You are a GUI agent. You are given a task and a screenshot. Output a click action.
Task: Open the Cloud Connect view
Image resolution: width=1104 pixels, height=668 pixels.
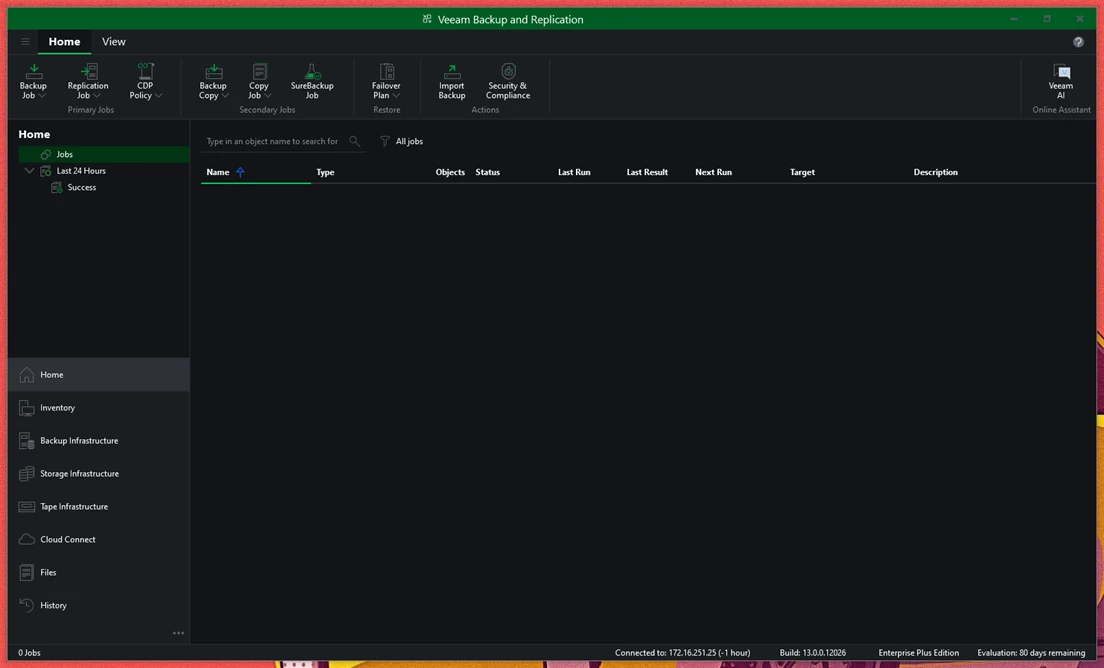pyautogui.click(x=99, y=539)
